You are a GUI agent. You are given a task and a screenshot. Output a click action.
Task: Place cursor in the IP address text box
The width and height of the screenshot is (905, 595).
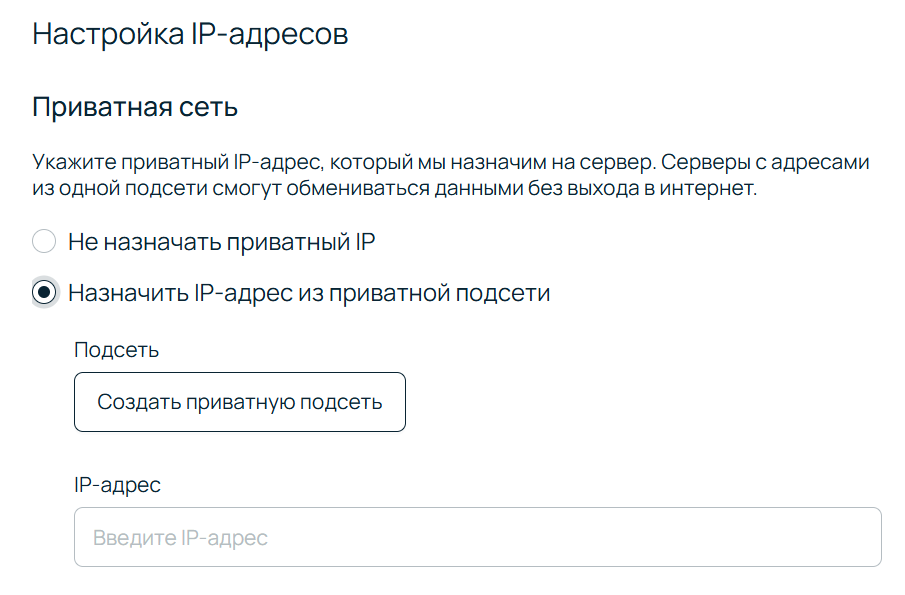pos(477,538)
